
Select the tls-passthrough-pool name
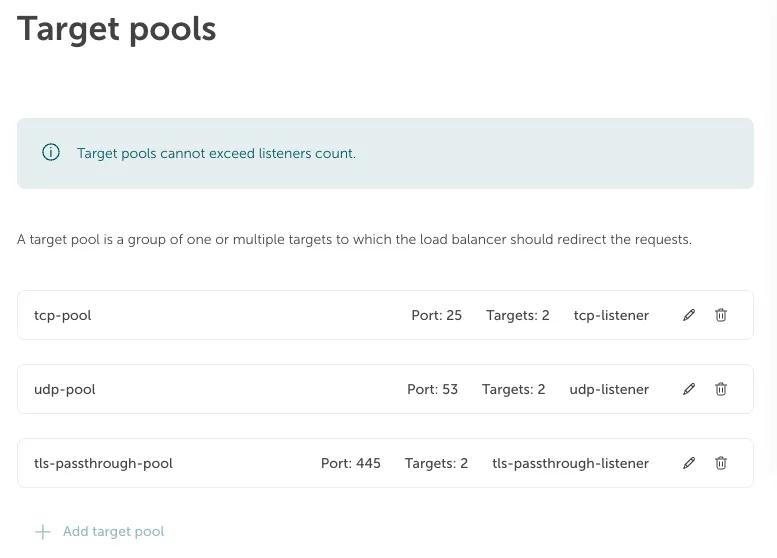pos(103,463)
